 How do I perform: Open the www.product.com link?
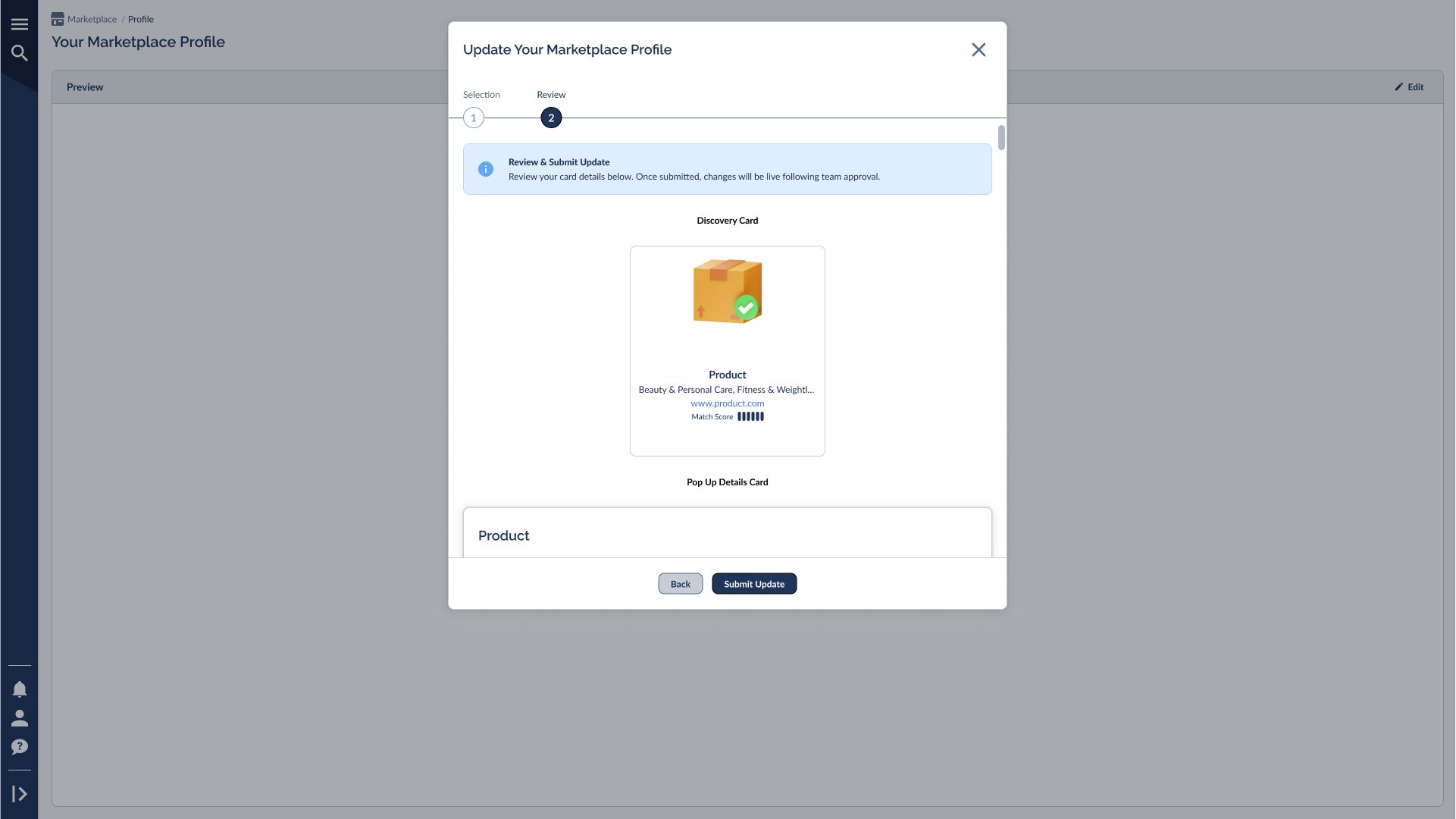[x=728, y=403]
